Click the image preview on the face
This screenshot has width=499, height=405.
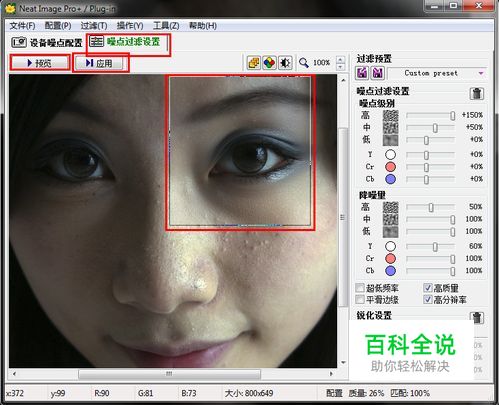point(173,221)
